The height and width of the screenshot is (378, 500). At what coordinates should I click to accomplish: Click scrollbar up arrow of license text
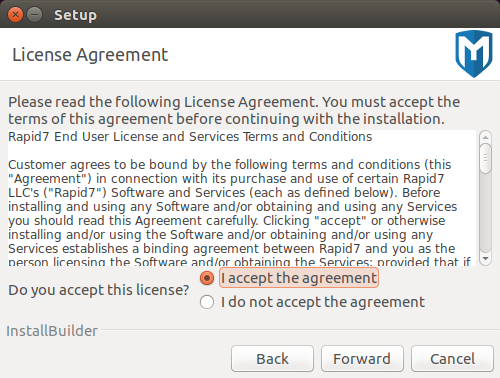(x=485, y=137)
